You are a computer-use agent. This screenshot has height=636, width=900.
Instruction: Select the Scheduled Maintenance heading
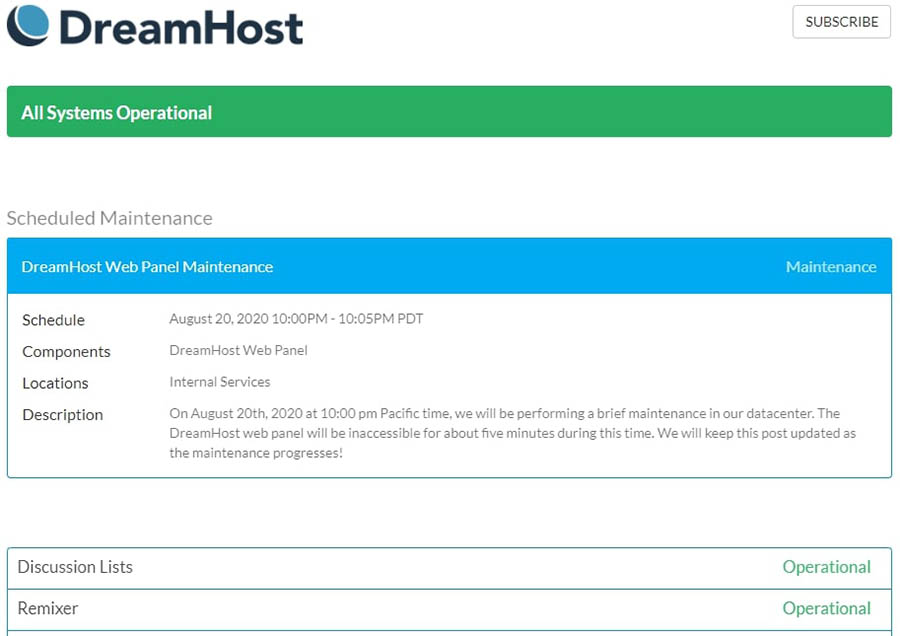(110, 218)
